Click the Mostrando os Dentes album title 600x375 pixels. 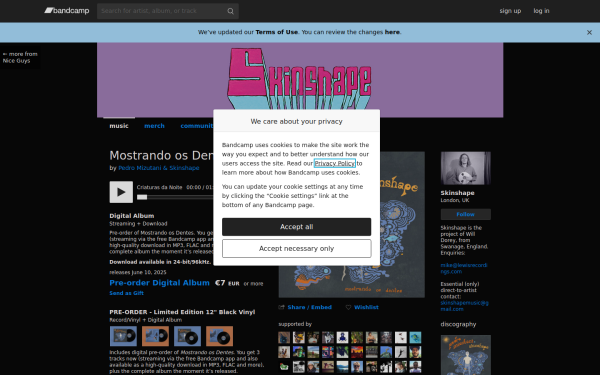[x=161, y=155]
